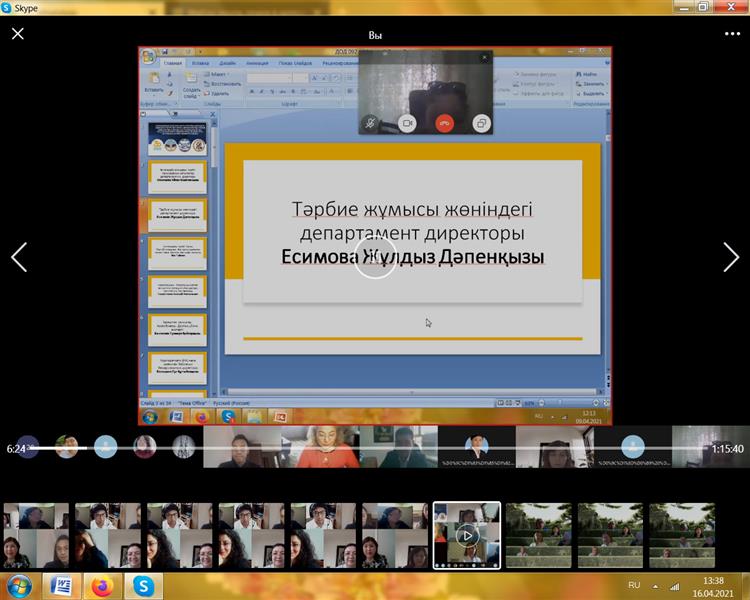Open Firefox from the taskbar
The image size is (750, 600).
click(x=102, y=585)
